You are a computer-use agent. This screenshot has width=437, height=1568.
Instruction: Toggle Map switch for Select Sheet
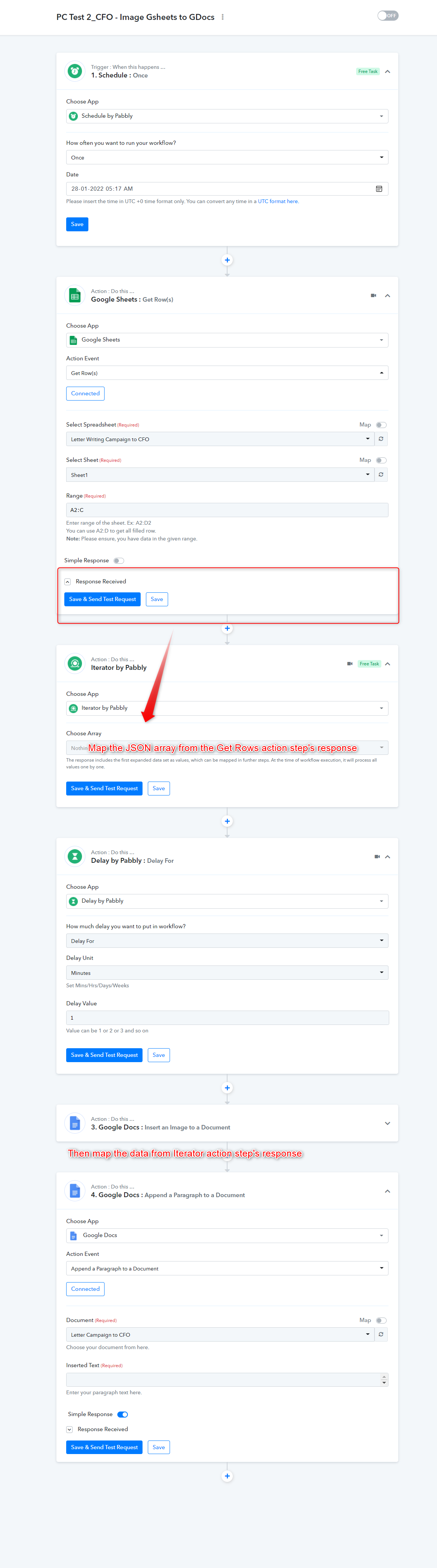(x=381, y=461)
